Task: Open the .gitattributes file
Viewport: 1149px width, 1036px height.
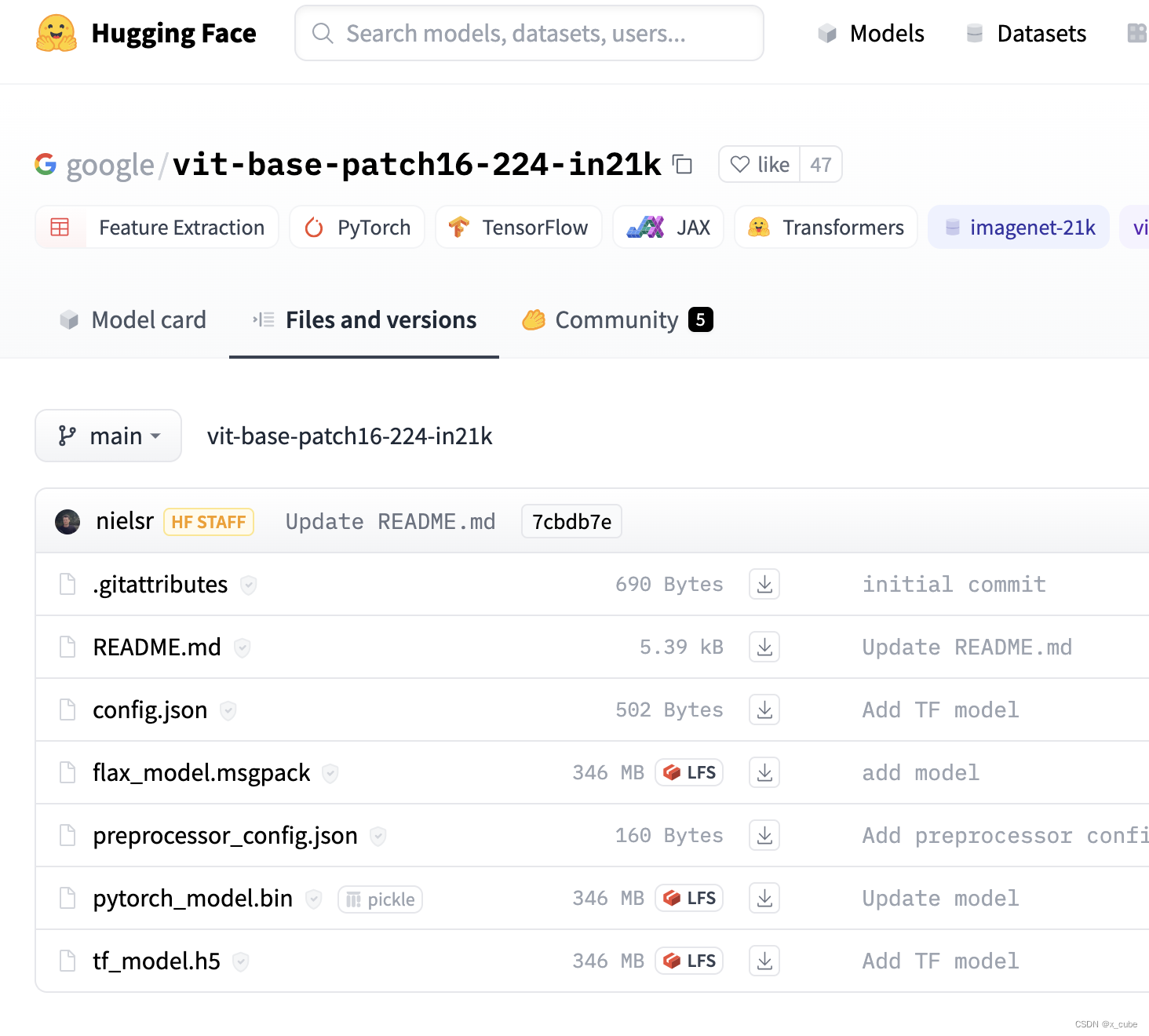Action: pos(160,585)
